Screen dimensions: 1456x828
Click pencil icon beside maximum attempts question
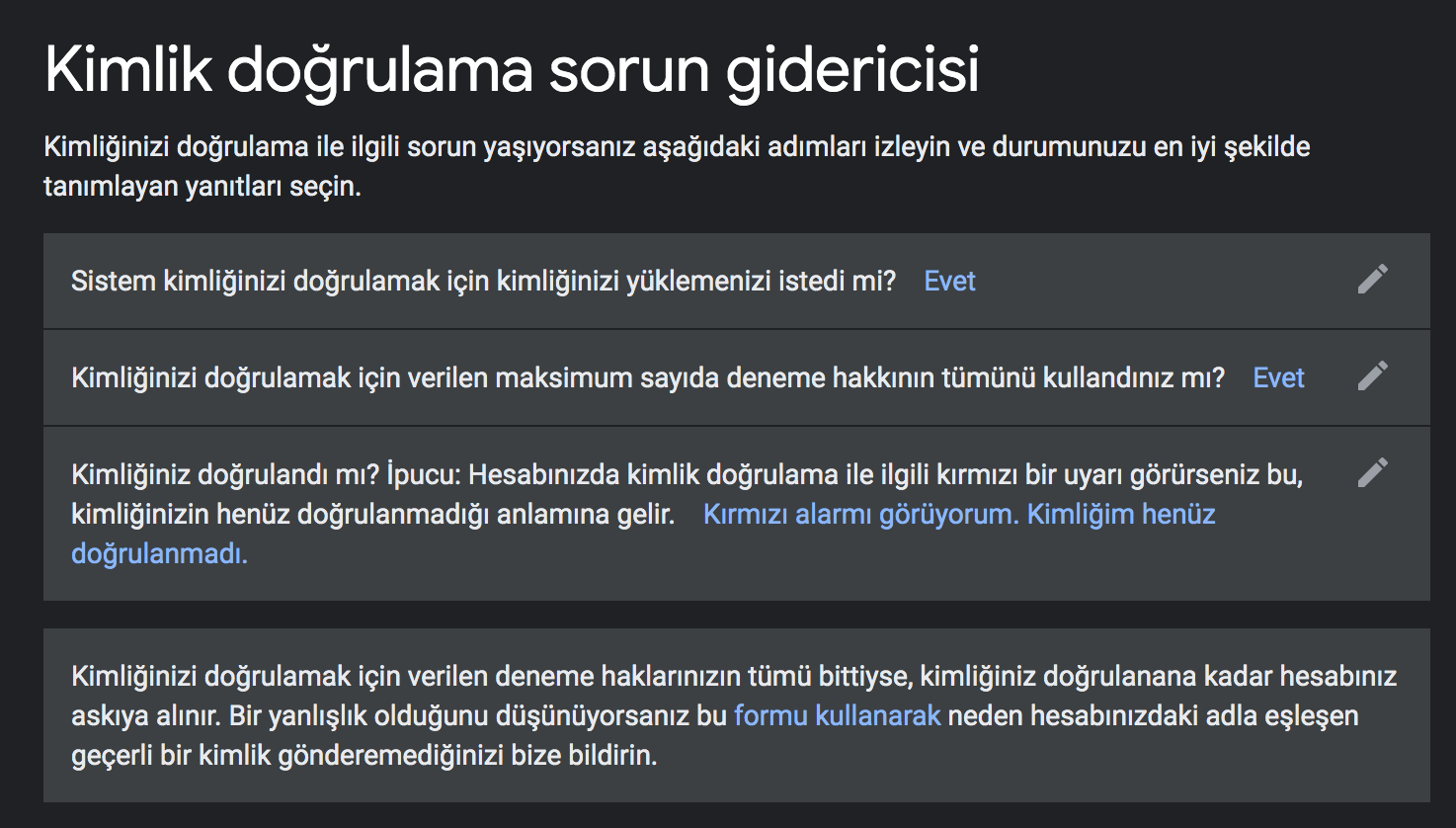[1373, 376]
